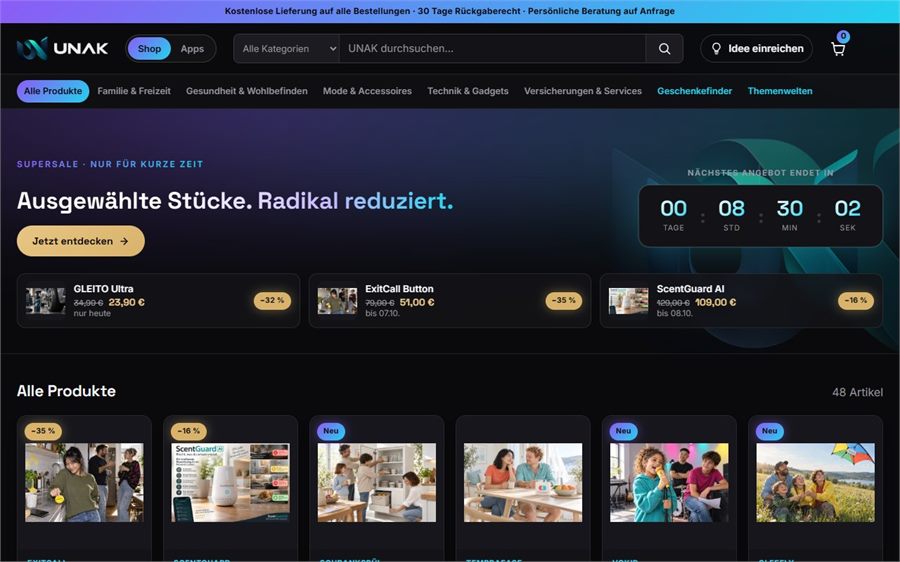The height and width of the screenshot is (562, 900).
Task: Click the search magnifier icon
Action: coord(664,49)
